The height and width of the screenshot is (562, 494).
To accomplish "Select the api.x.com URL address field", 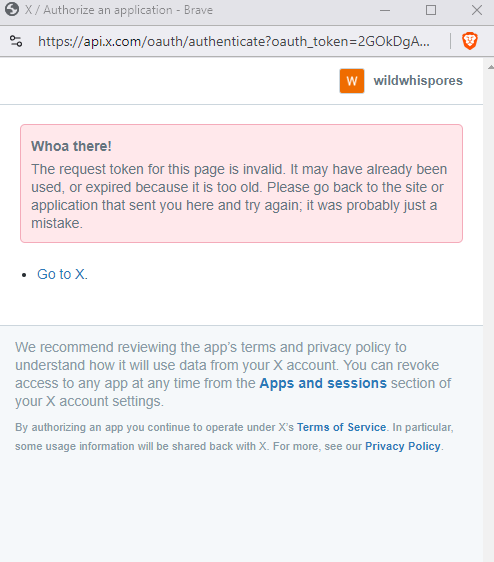I will coord(234,42).
